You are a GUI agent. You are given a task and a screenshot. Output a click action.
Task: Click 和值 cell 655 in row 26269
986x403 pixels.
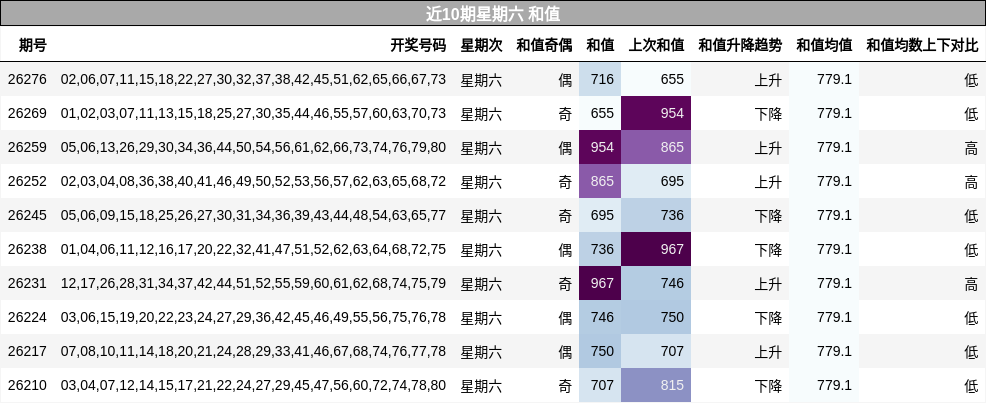[601, 113]
